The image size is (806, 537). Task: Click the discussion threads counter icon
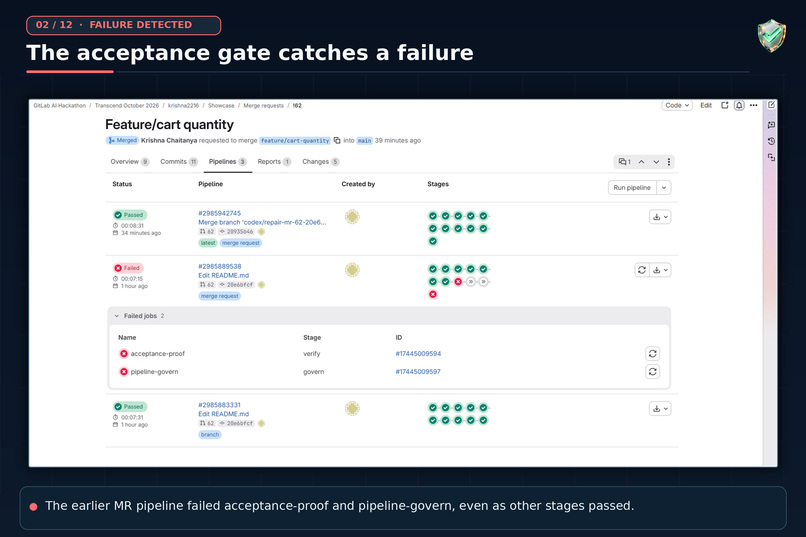coord(625,162)
